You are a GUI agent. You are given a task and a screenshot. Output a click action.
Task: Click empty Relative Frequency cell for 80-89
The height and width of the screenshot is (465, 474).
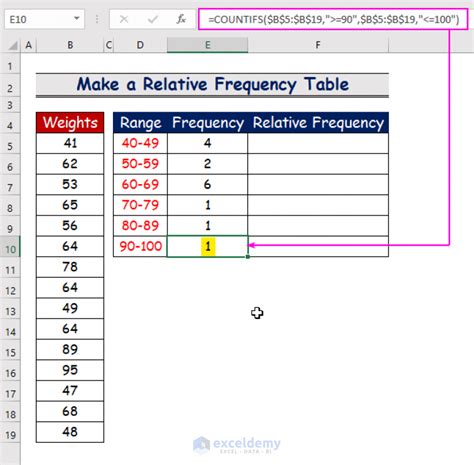(318, 226)
